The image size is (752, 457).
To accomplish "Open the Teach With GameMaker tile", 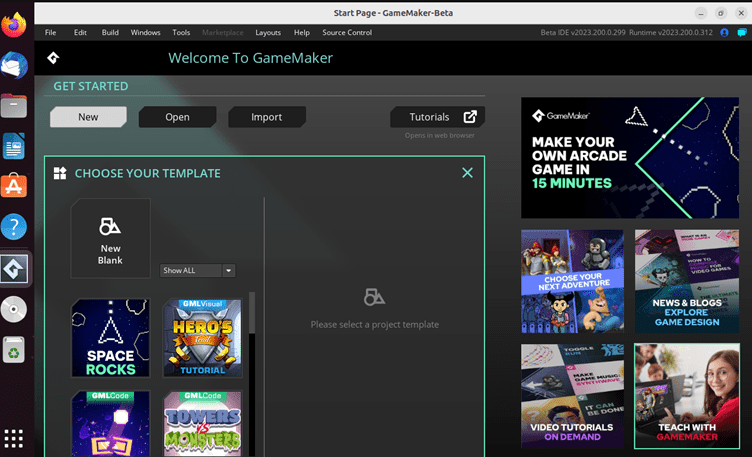I will [687, 396].
